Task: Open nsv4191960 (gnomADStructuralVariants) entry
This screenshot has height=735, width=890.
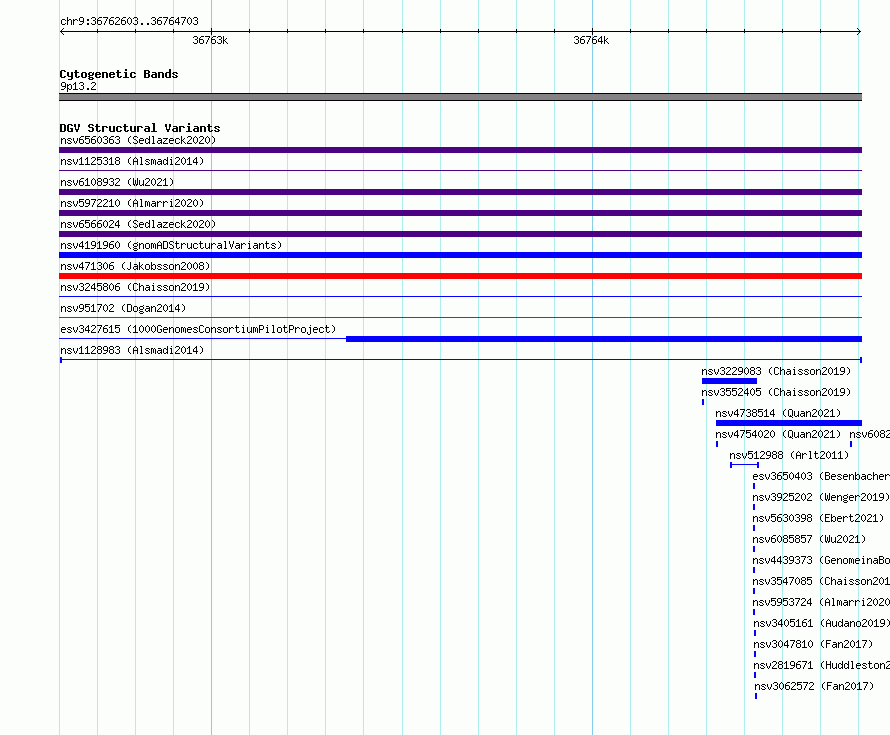Action: 171,245
